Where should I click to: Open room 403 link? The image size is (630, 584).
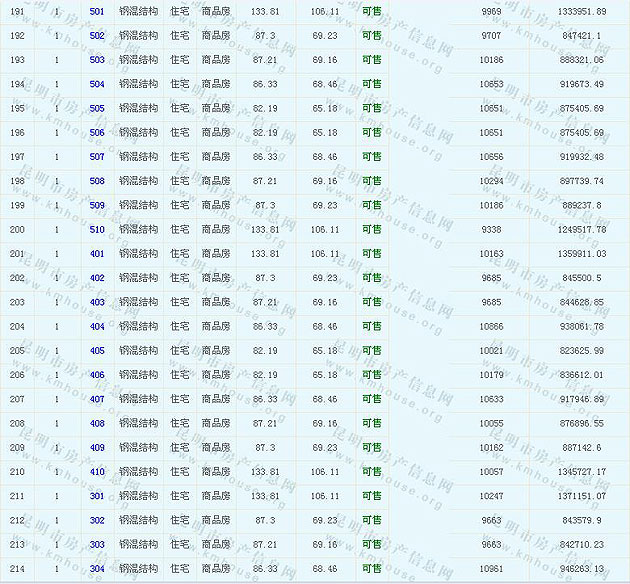click(96, 302)
